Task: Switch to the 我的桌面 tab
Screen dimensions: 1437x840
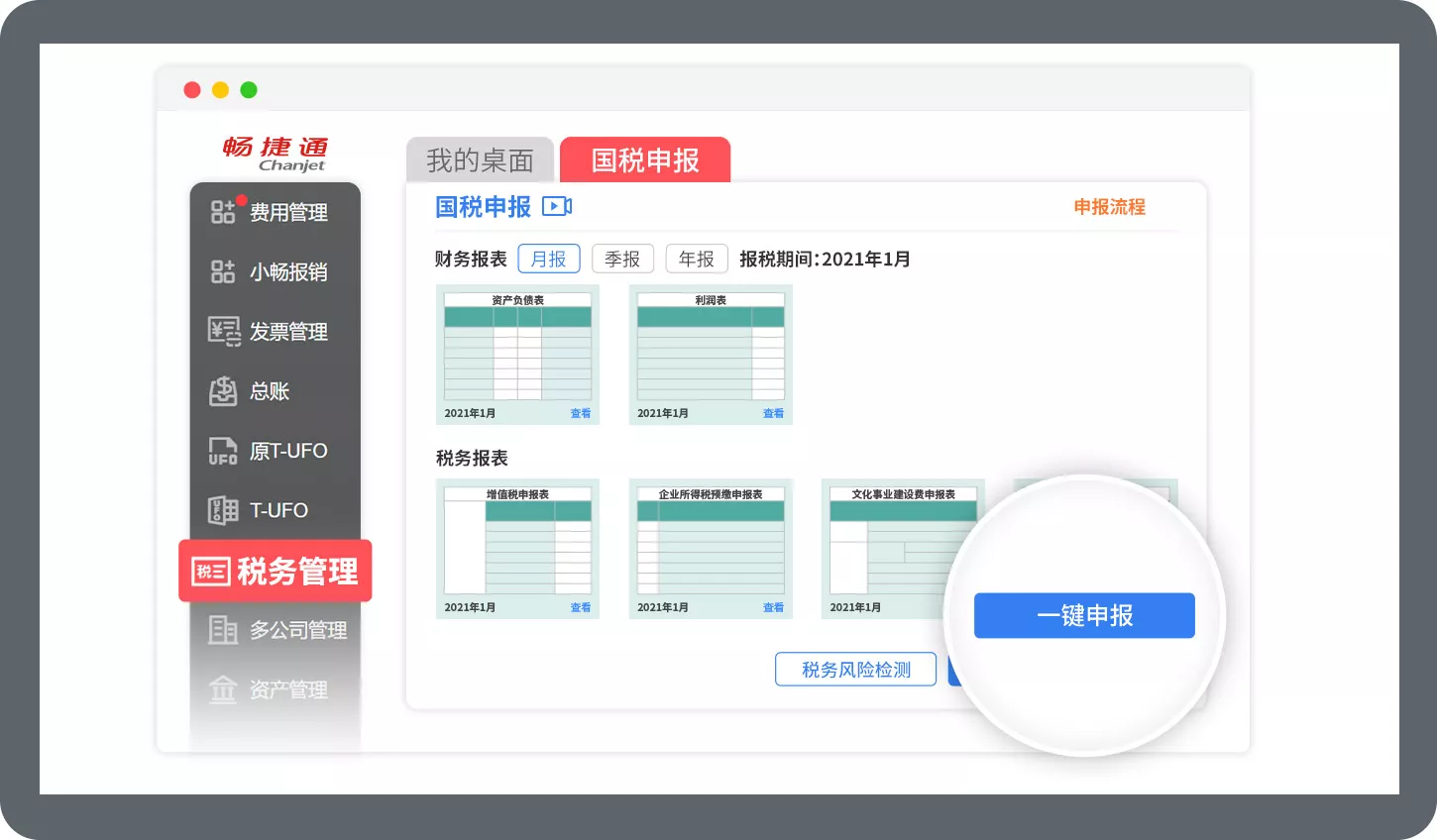Action: click(x=480, y=158)
